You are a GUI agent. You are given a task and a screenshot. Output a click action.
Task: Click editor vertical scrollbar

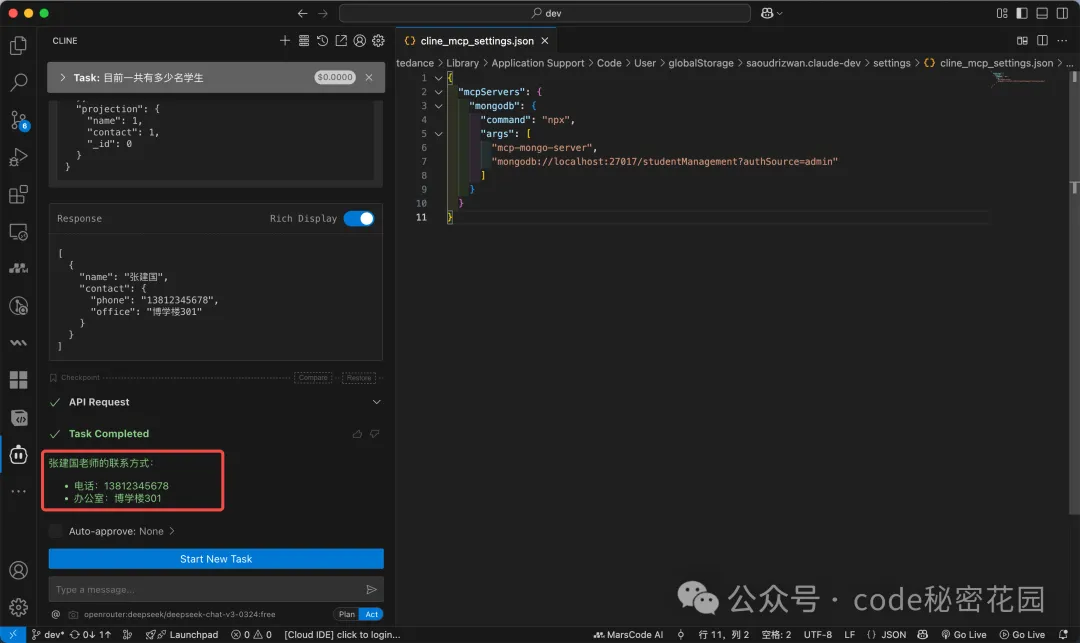[1074, 293]
